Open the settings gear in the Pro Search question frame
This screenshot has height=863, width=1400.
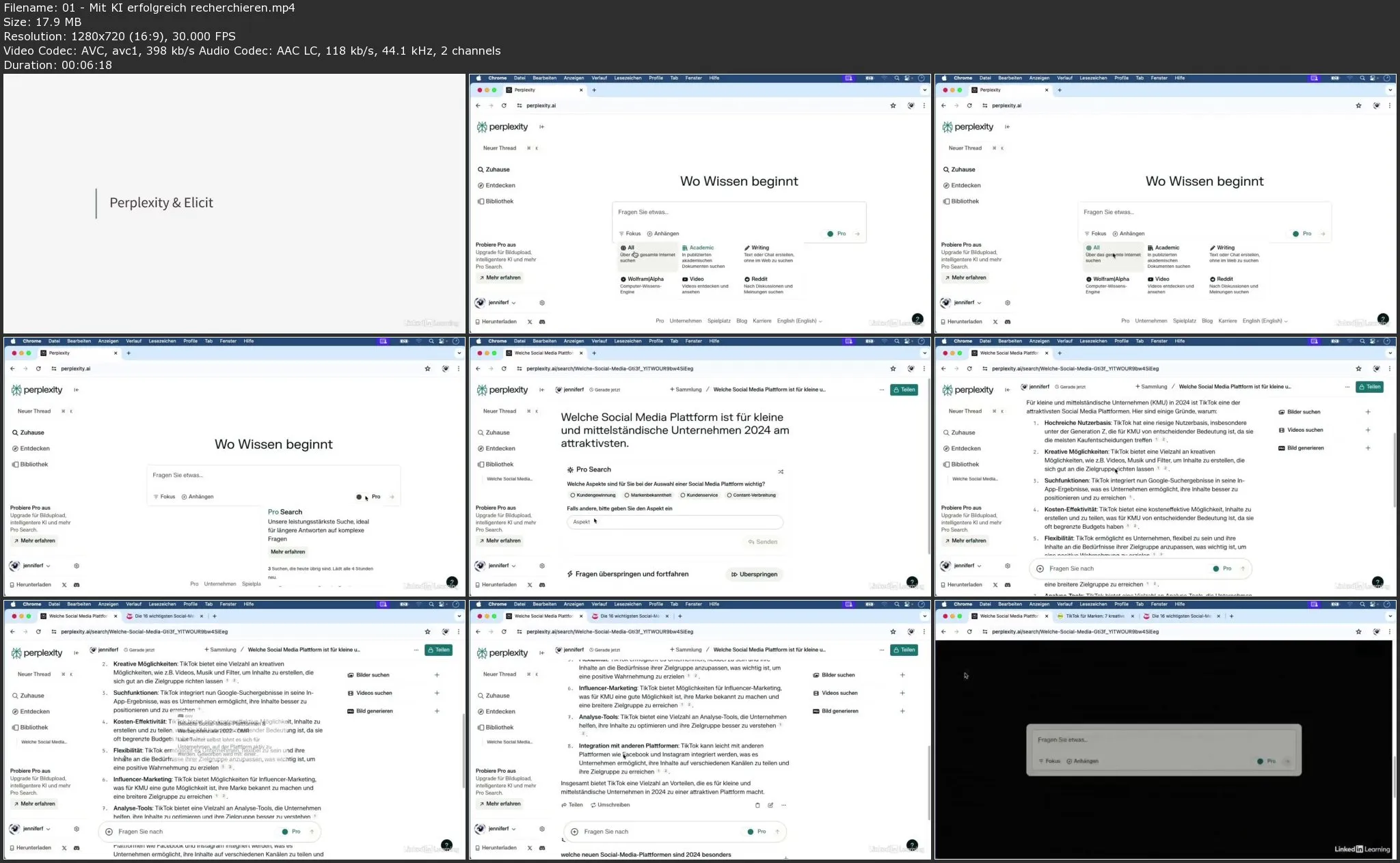pos(542,566)
